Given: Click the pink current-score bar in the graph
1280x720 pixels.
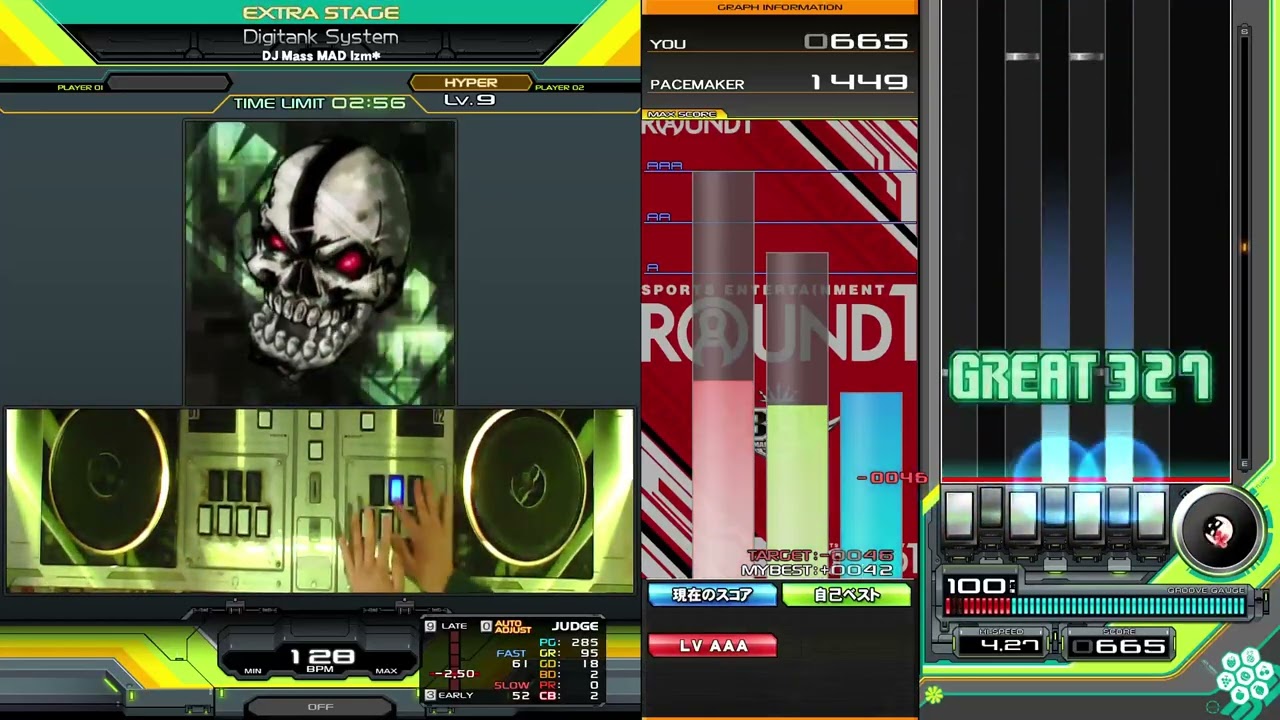Looking at the screenshot, I should tap(723, 478).
